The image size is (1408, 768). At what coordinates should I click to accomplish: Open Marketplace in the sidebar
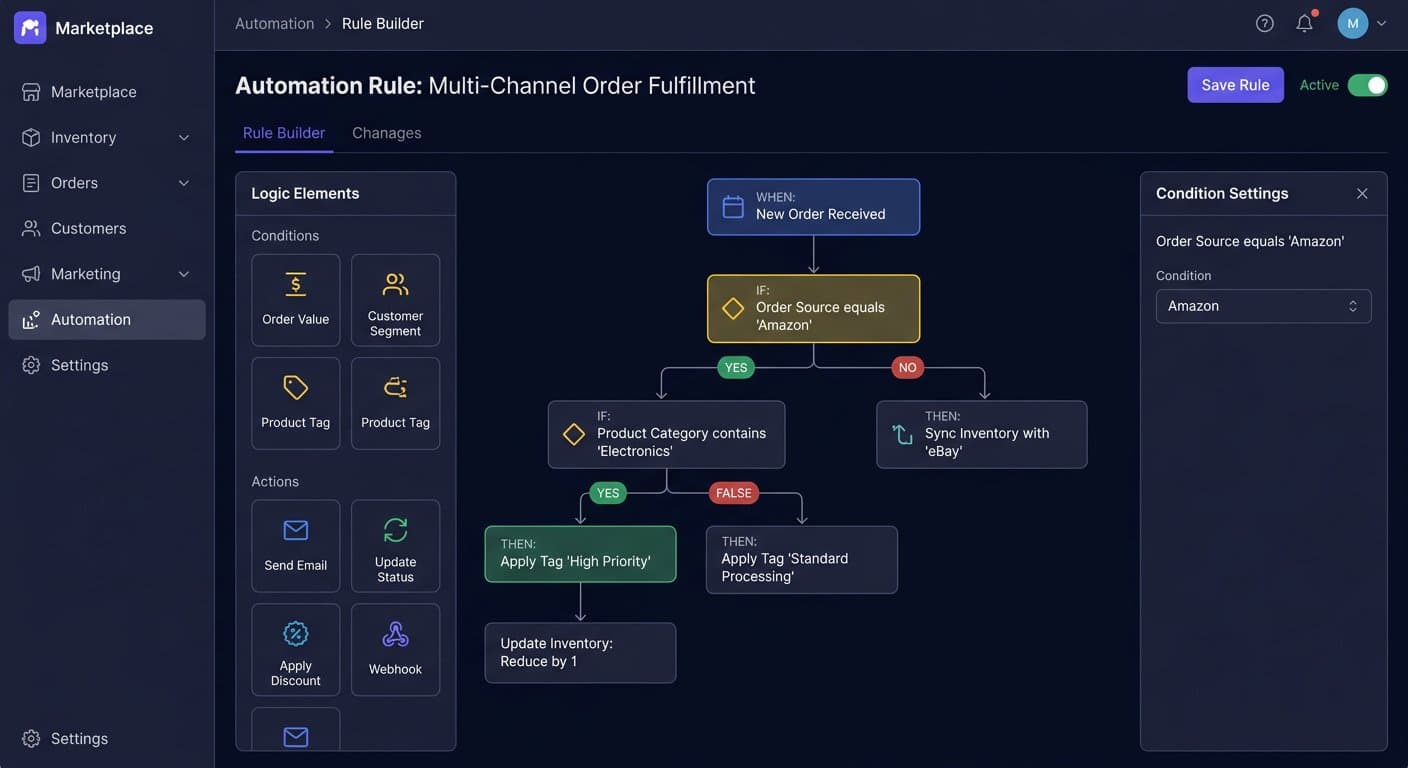coord(107,92)
